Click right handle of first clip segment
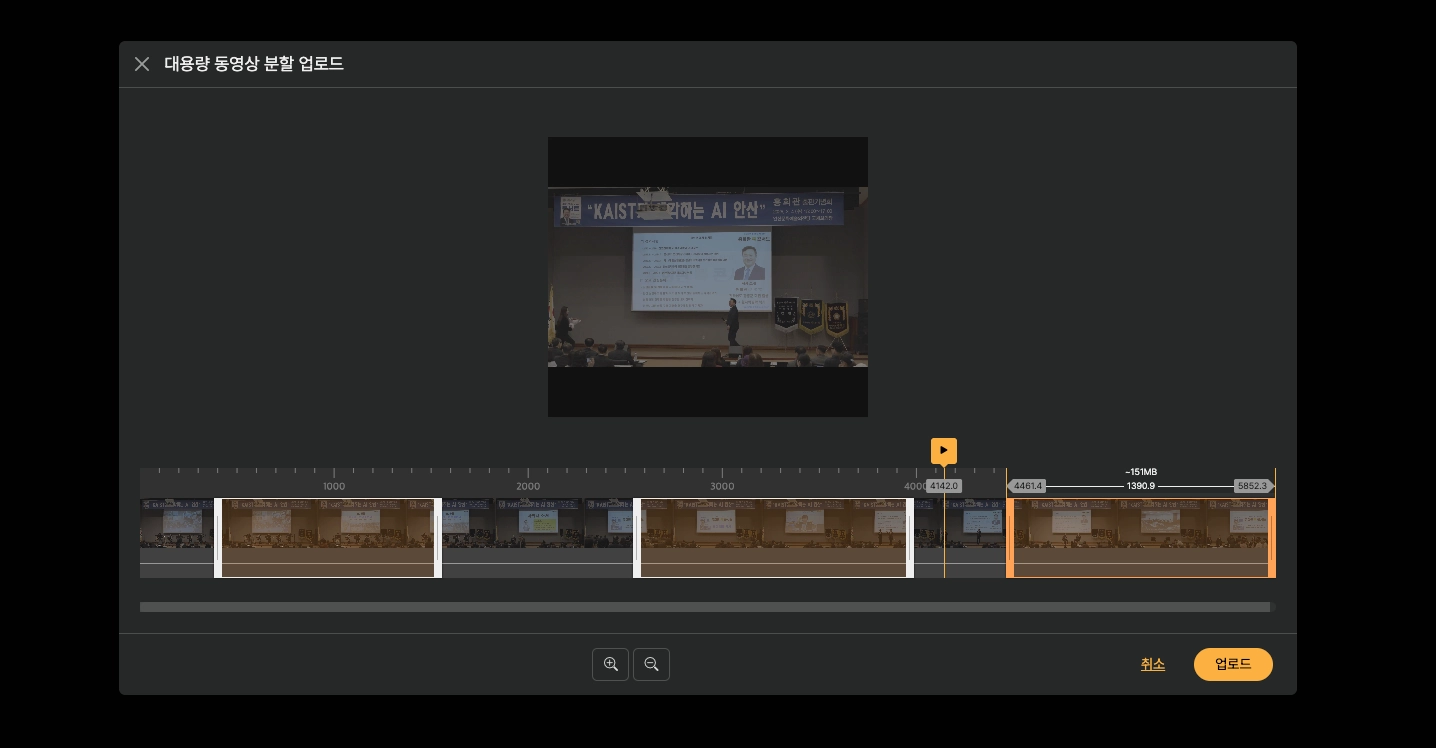The height and width of the screenshot is (748, 1436). [x=438, y=538]
